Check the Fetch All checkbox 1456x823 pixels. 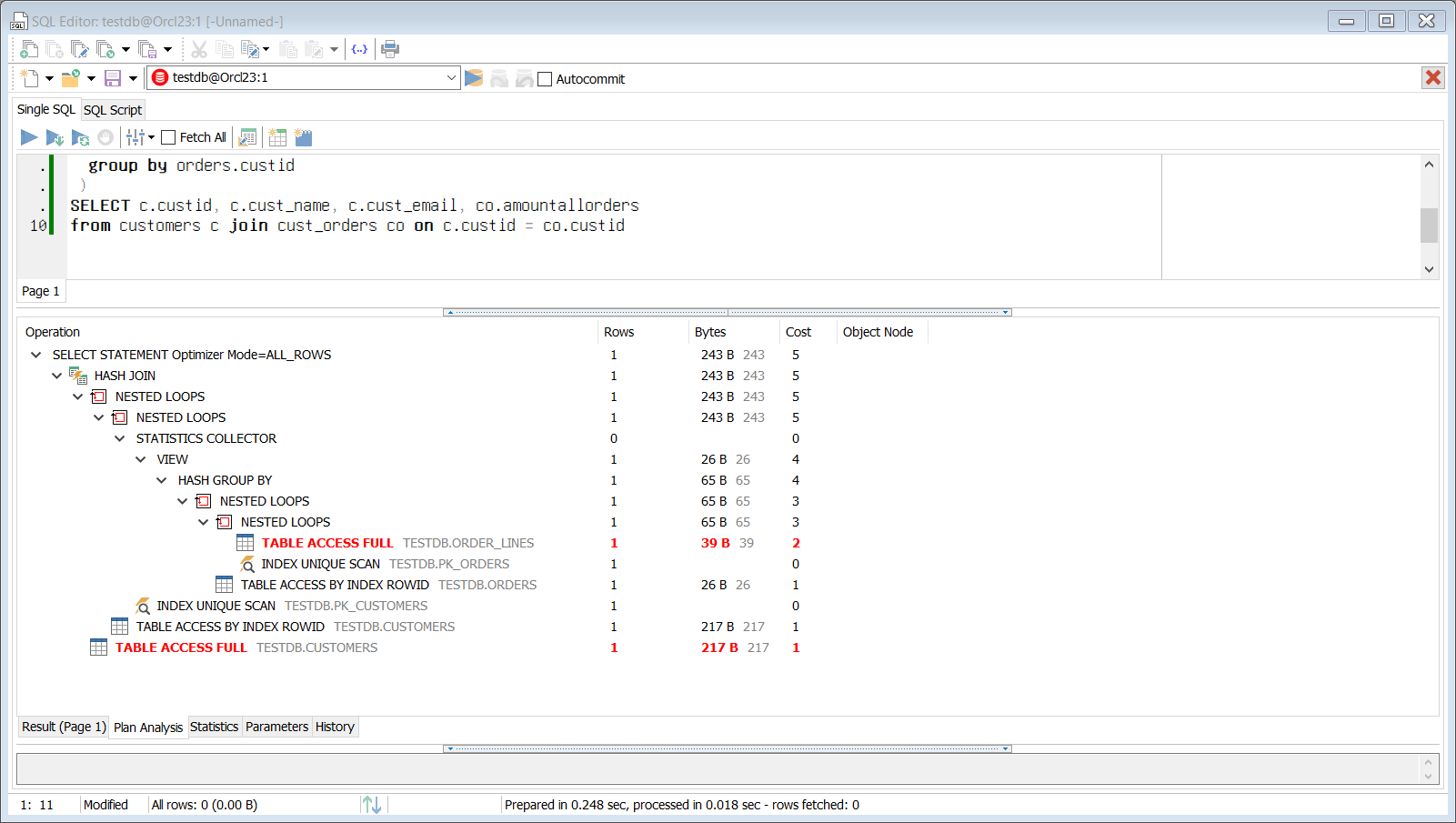pyautogui.click(x=168, y=137)
